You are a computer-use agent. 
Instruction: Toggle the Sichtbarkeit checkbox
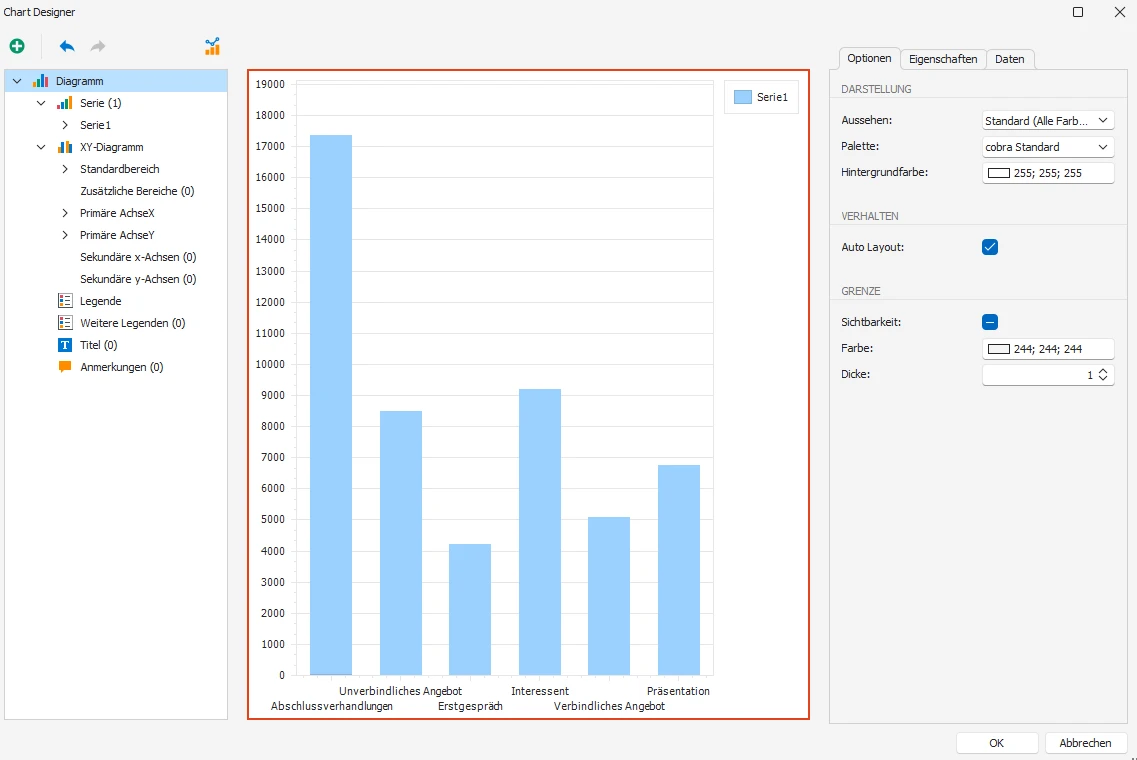click(x=990, y=322)
